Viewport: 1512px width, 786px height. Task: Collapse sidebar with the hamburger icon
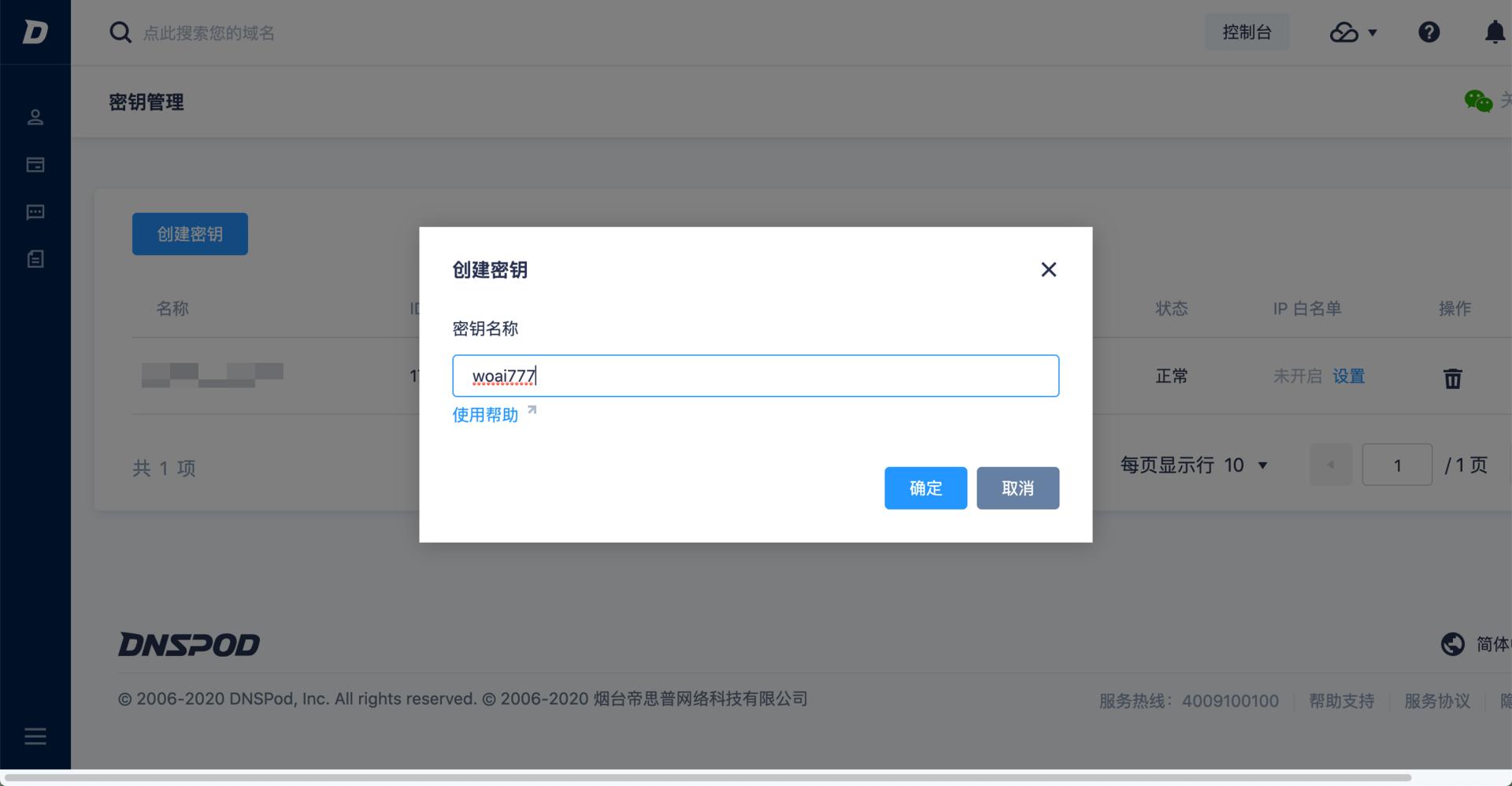pyautogui.click(x=35, y=736)
